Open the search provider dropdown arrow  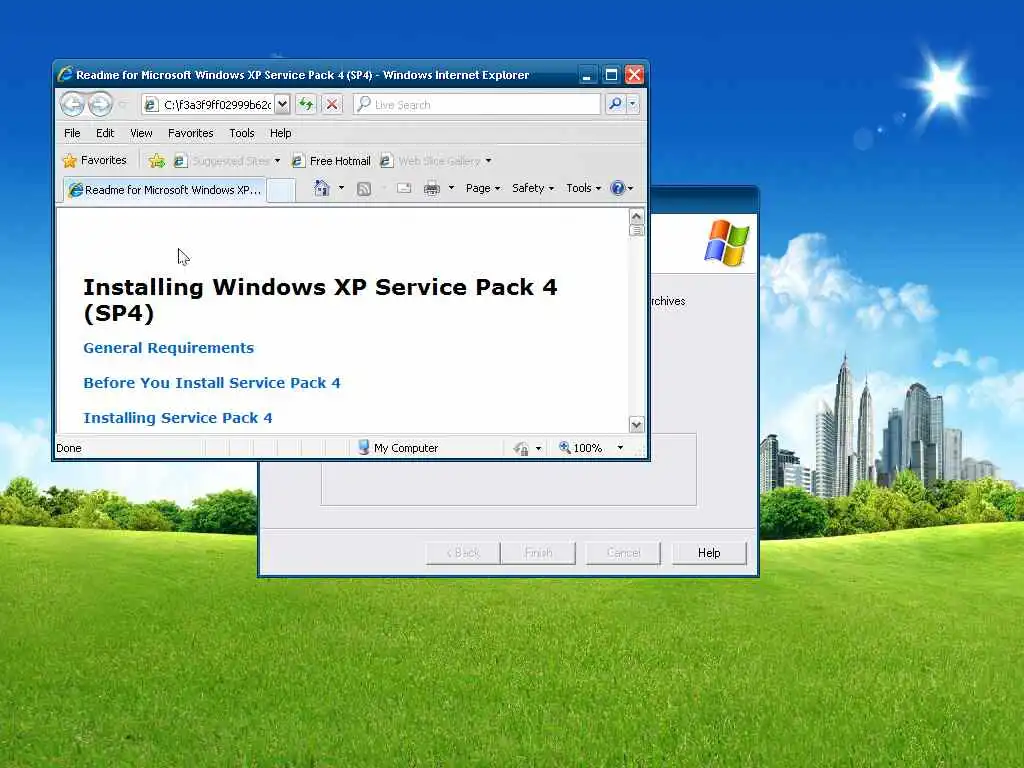632,104
